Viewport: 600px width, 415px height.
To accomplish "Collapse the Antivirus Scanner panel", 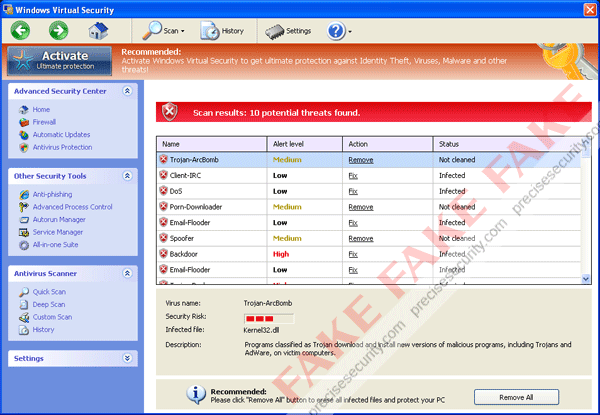I will 127,273.
